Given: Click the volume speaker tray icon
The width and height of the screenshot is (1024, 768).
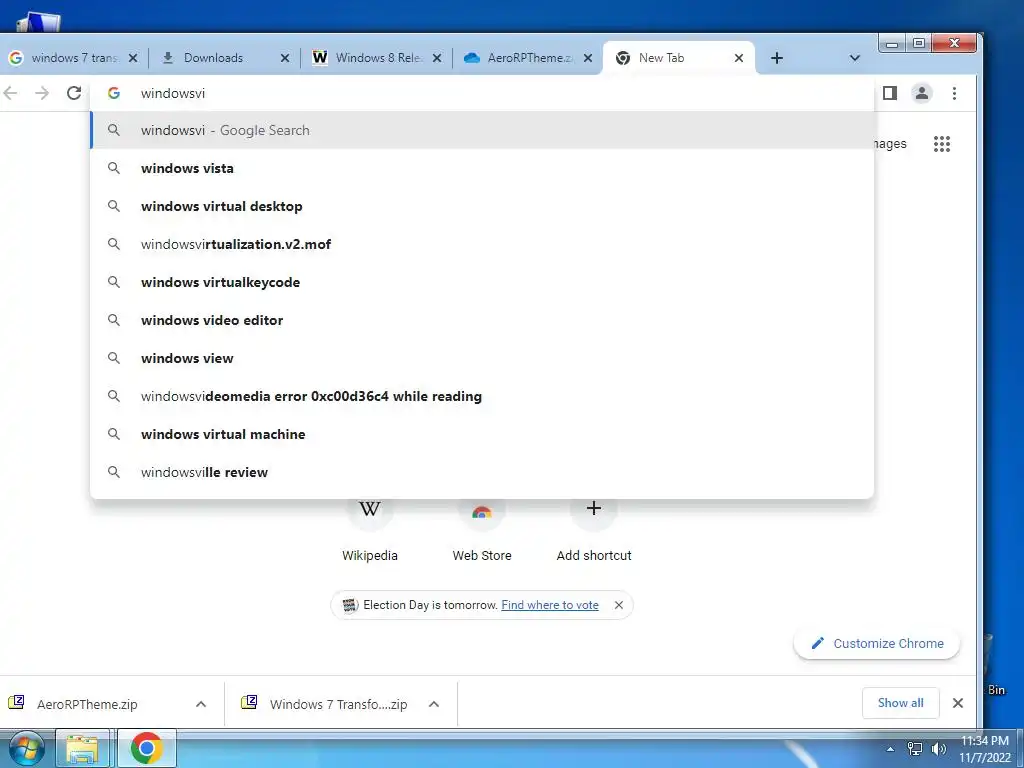Looking at the screenshot, I should coord(939,748).
